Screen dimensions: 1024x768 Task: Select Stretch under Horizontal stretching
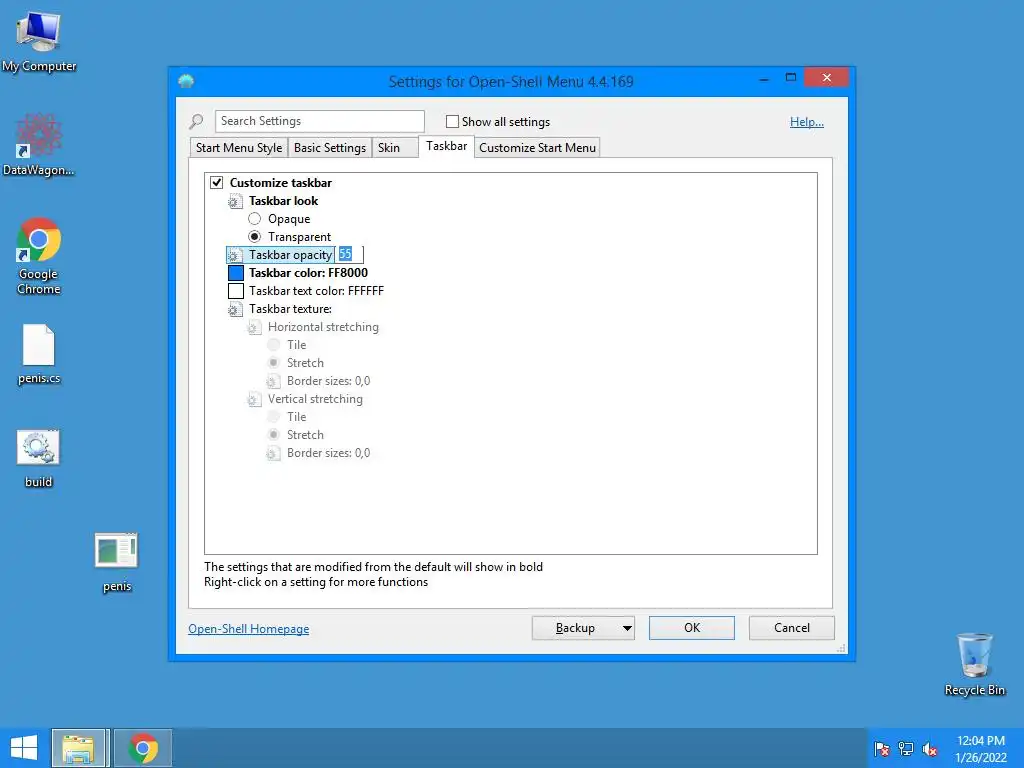tap(274, 362)
